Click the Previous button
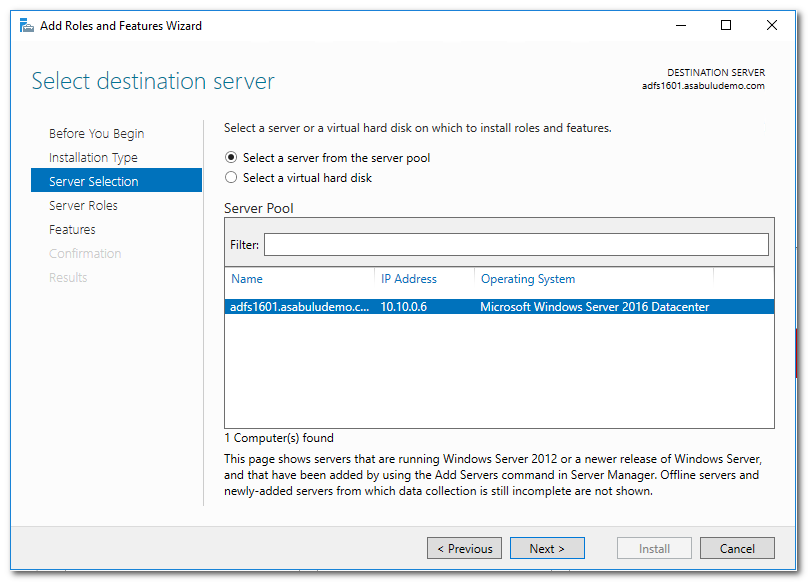 pos(464,548)
